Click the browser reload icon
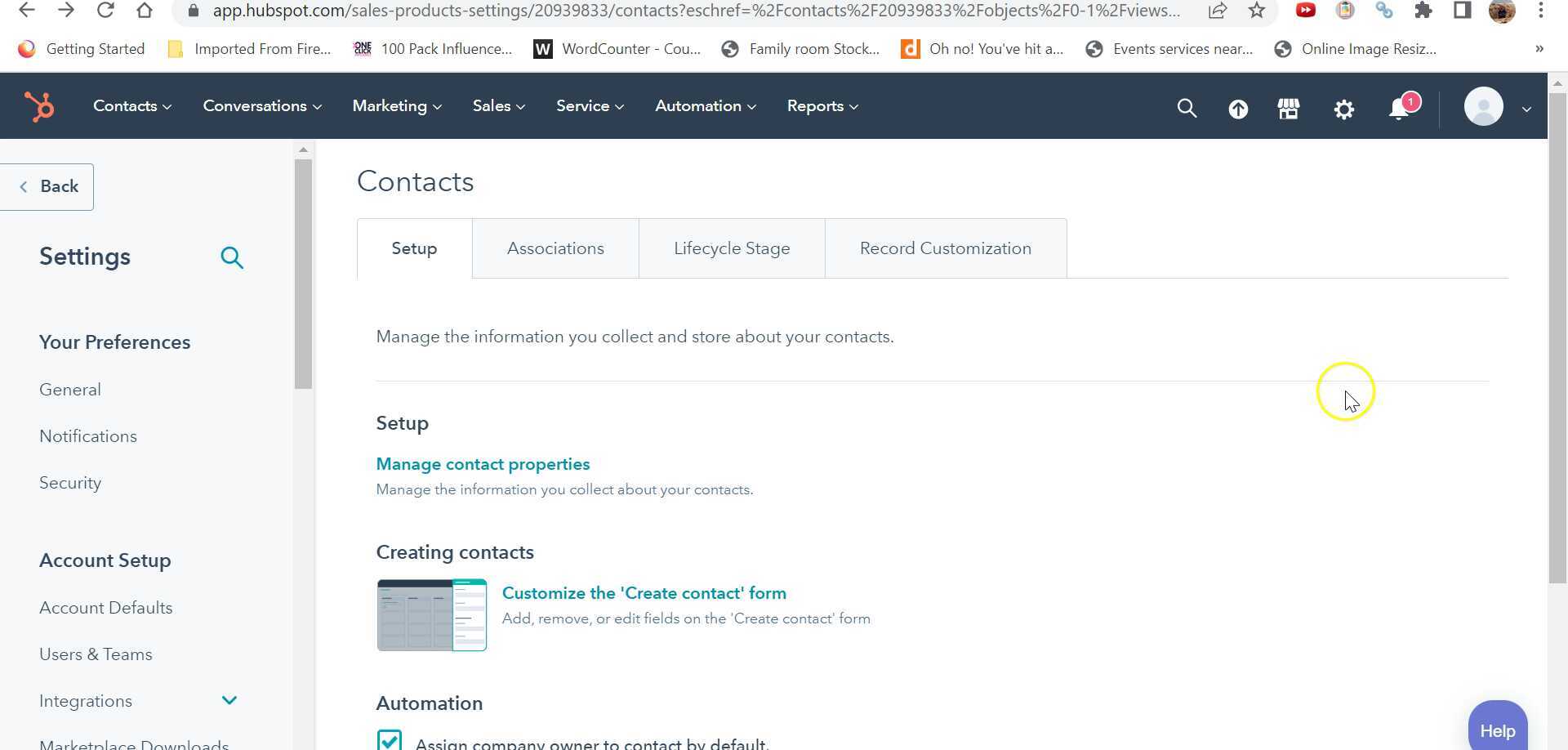This screenshot has height=750, width=1568. coord(106,11)
